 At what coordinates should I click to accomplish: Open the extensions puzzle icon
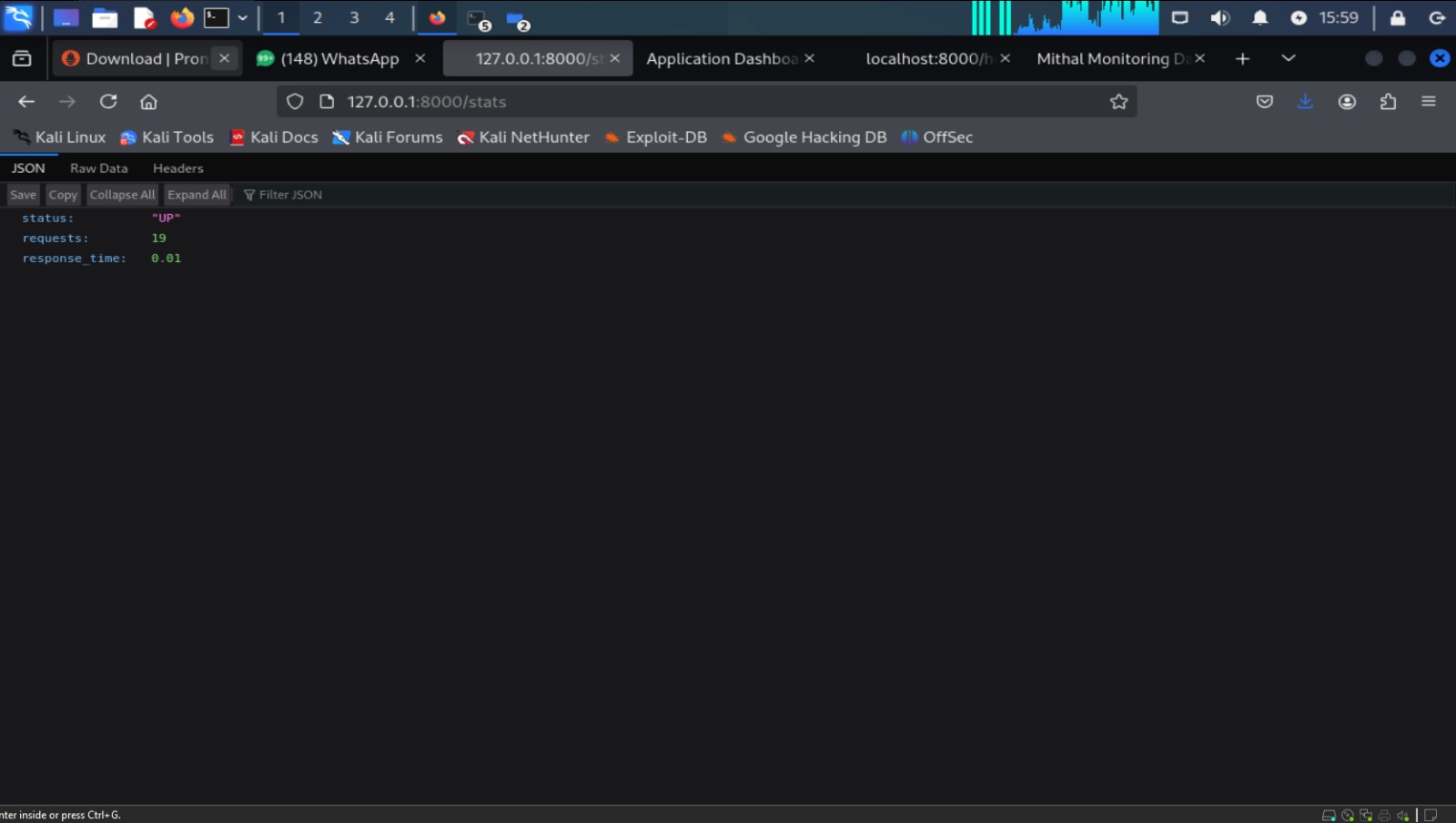click(1389, 101)
